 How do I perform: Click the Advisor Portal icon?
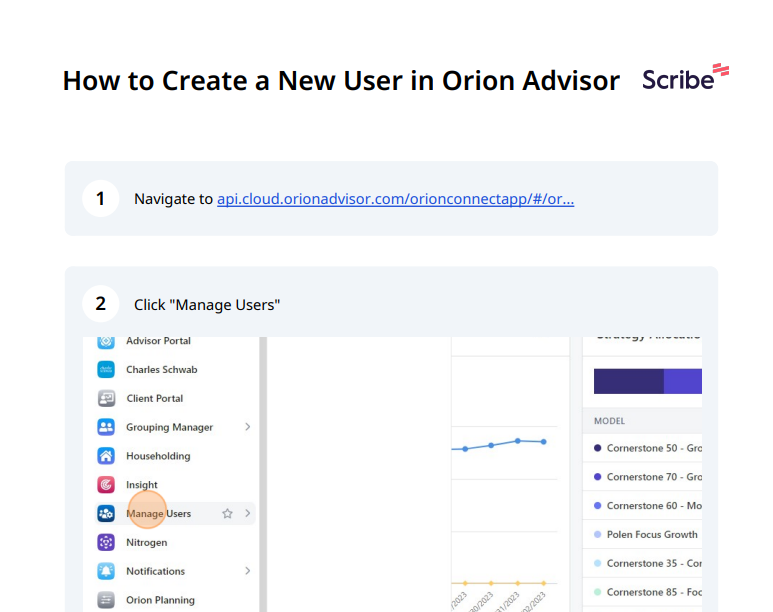(106, 341)
